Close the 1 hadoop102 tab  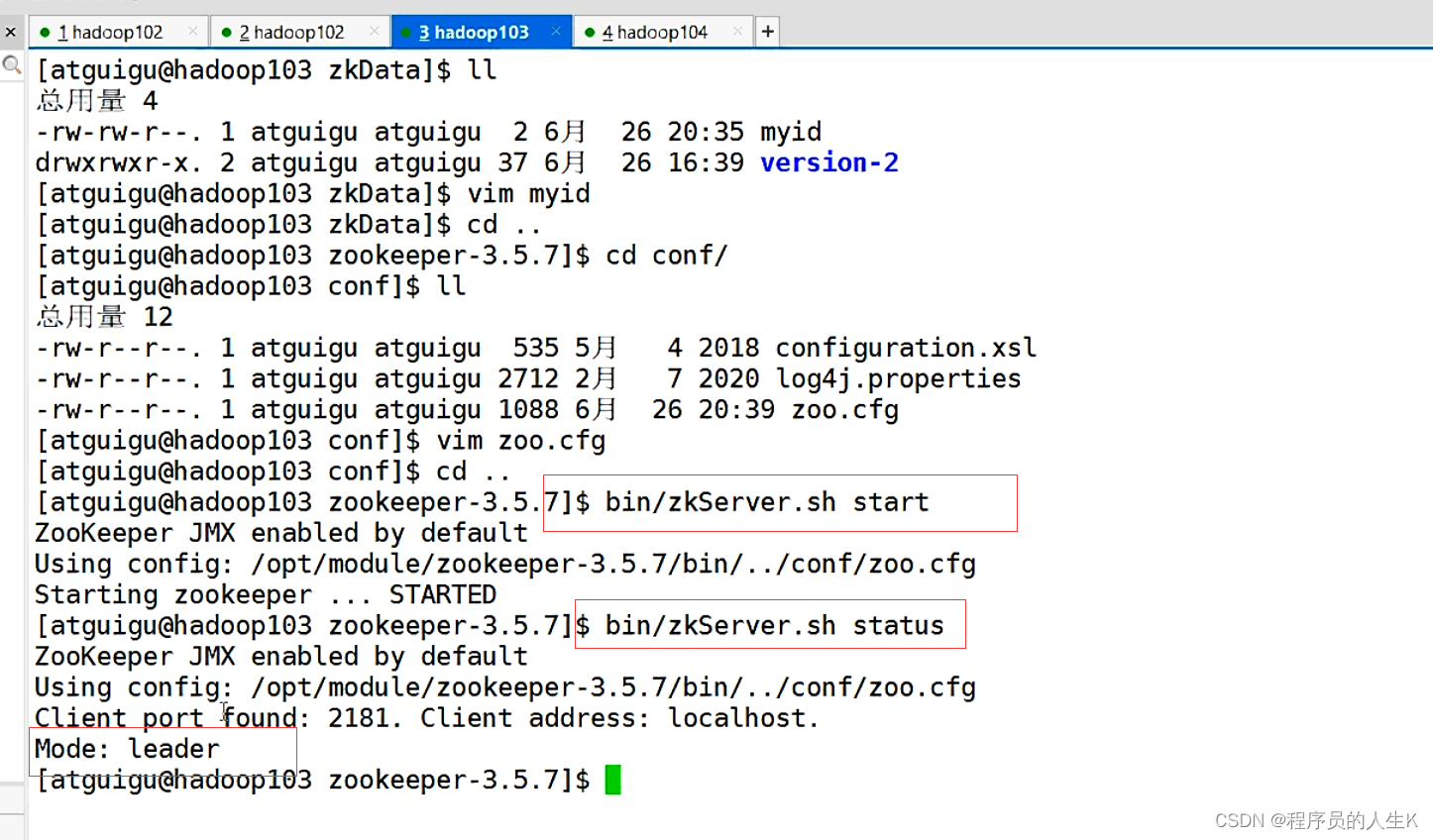tap(192, 32)
